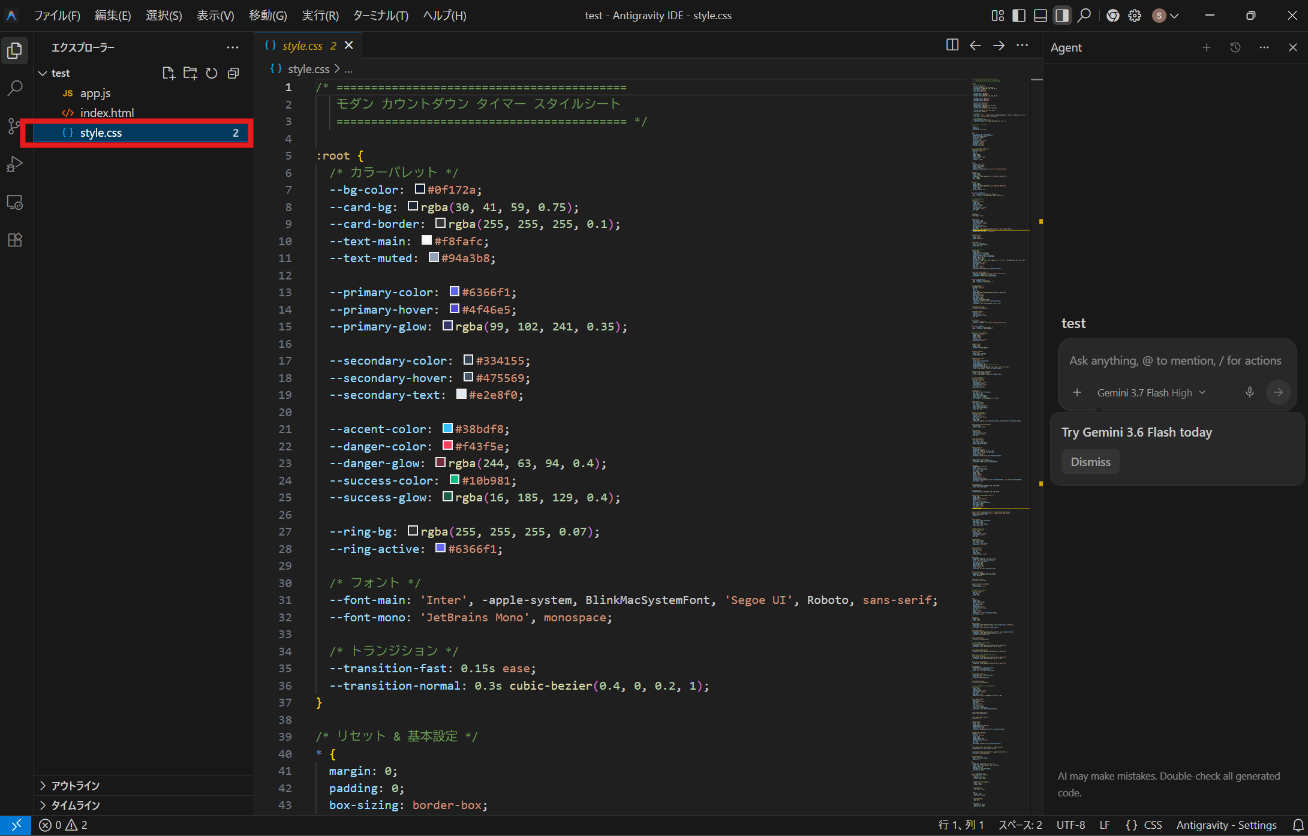Toggle the bottom panel visibility

click(1041, 15)
